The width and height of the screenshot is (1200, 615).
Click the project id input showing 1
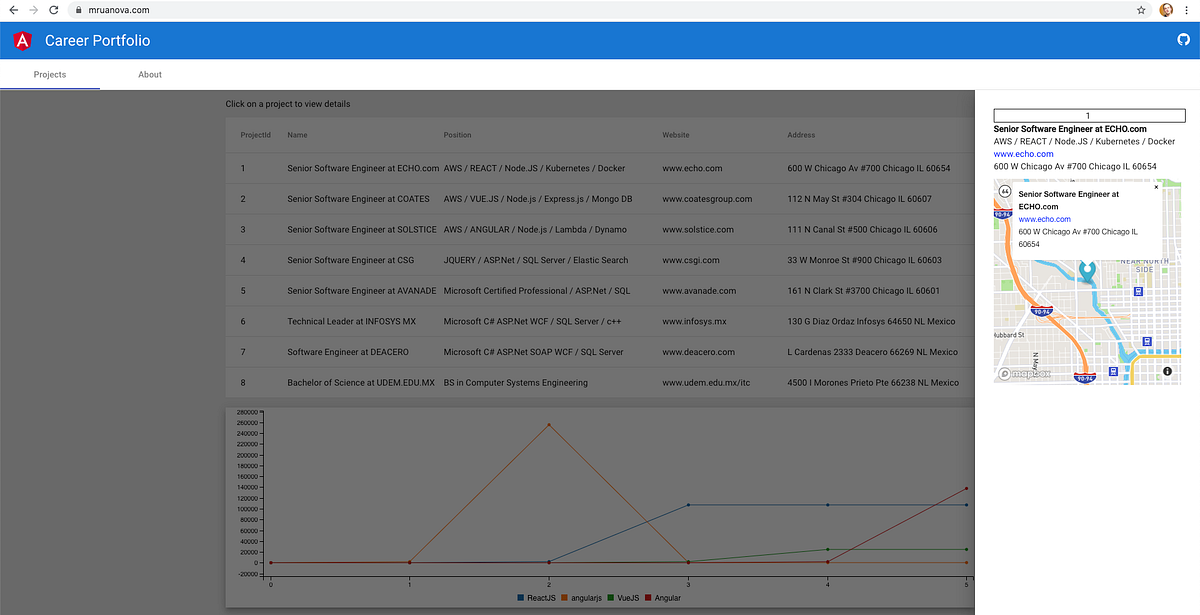pyautogui.click(x=1088, y=115)
